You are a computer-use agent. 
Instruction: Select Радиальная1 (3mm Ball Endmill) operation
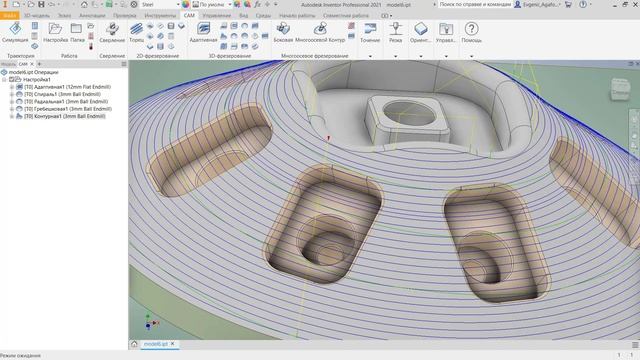coord(66,102)
